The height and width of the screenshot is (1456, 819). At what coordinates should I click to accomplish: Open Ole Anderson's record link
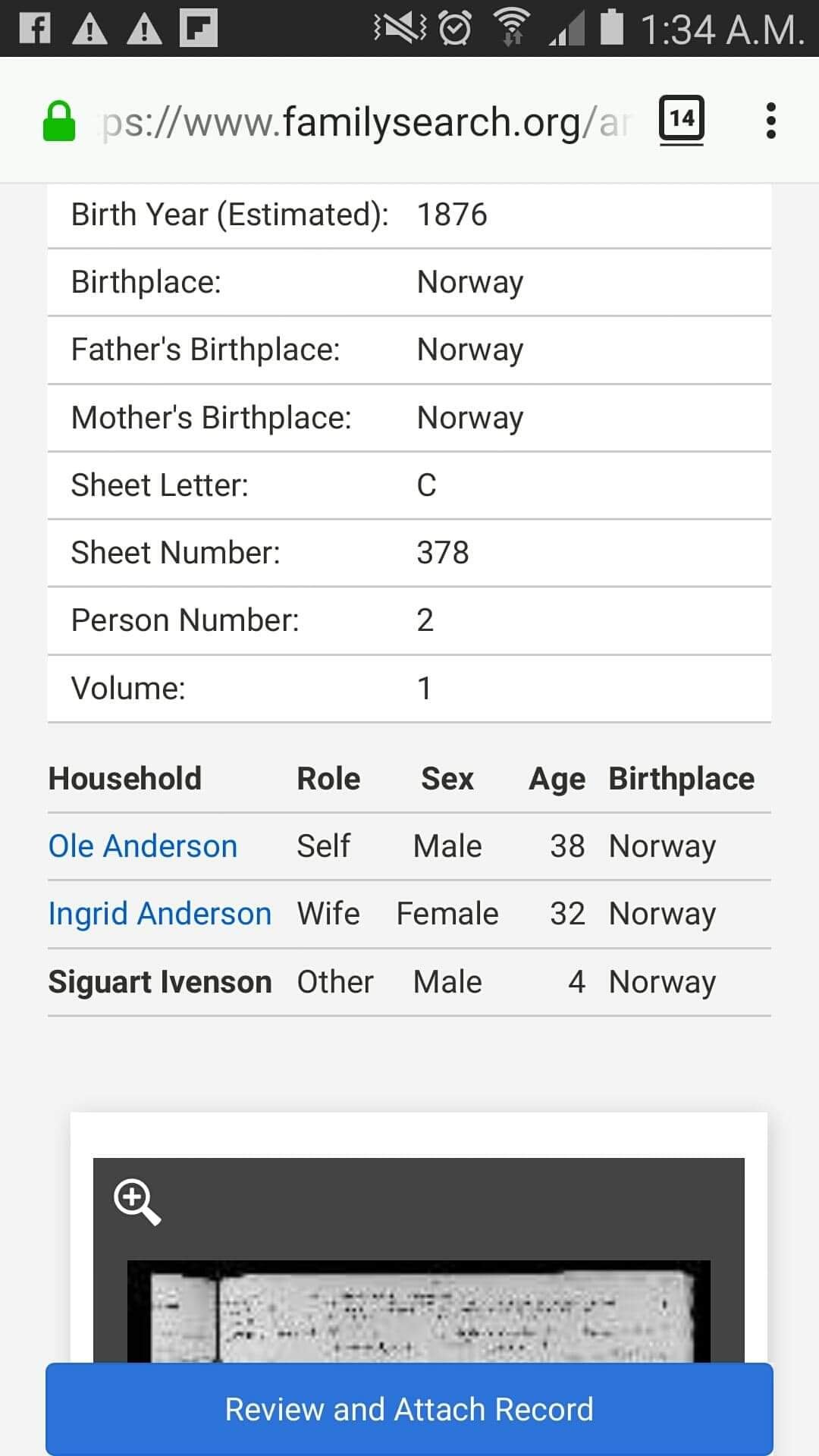[143, 846]
